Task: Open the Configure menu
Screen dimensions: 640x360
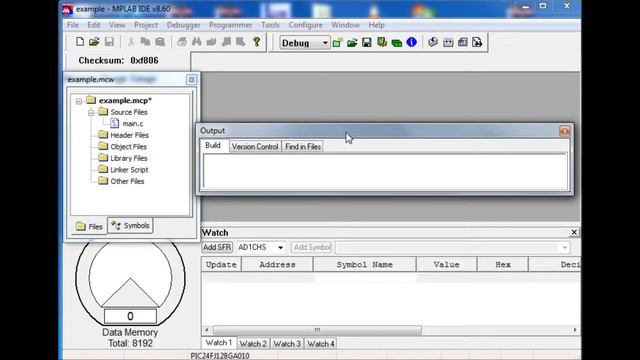Action: coord(305,25)
